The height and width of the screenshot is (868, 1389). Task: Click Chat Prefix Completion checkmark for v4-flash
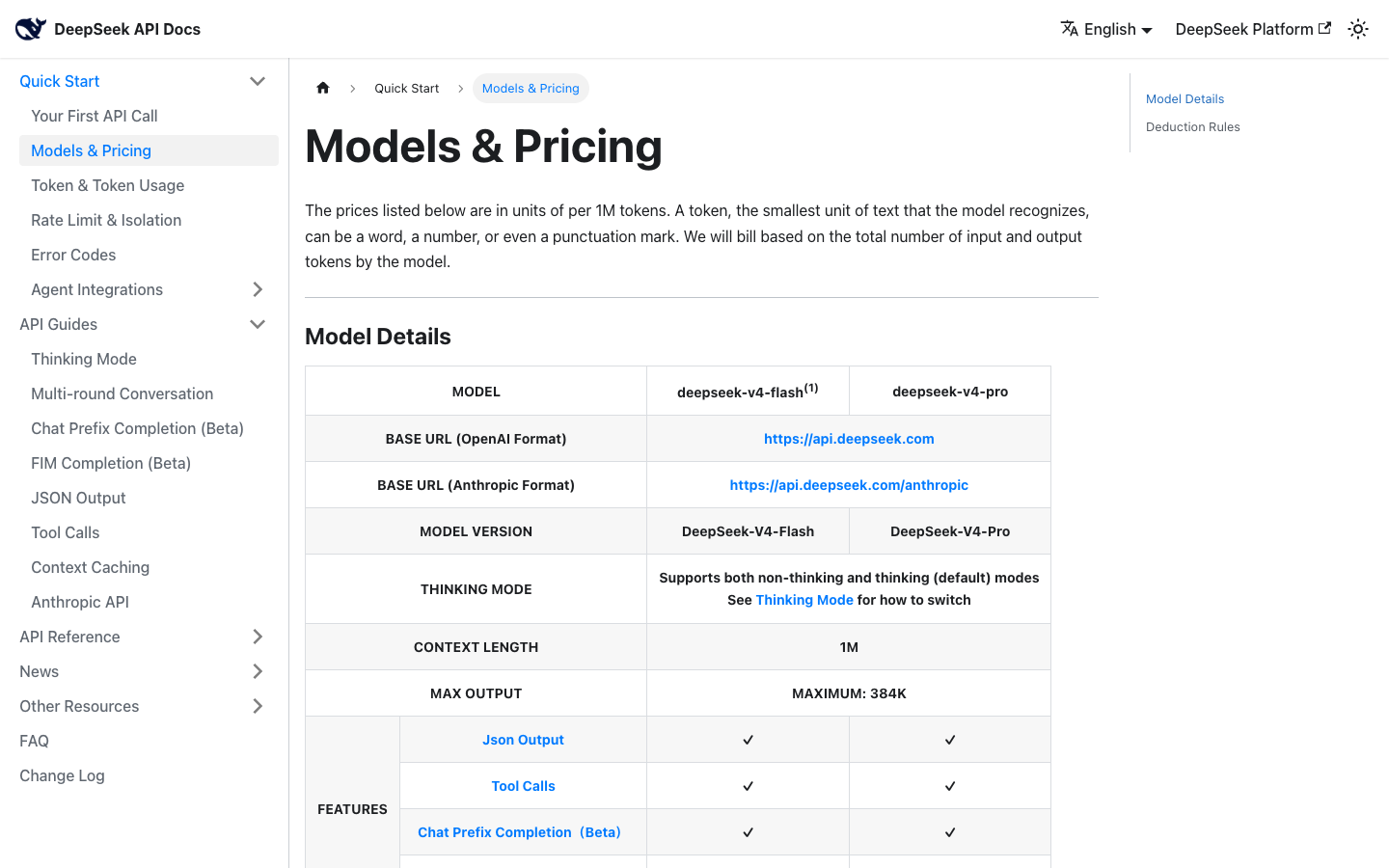748,832
